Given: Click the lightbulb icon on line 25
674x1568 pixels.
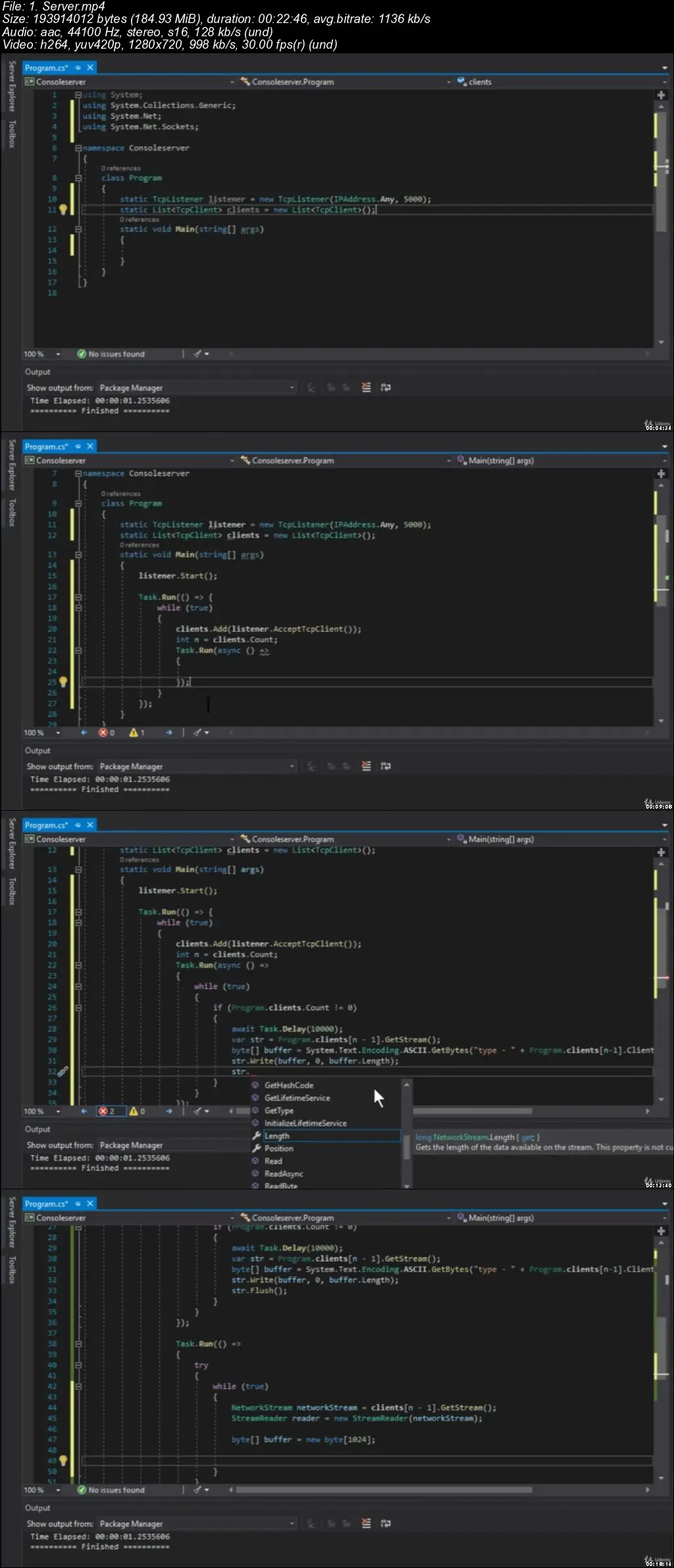Looking at the screenshot, I should point(63,682).
